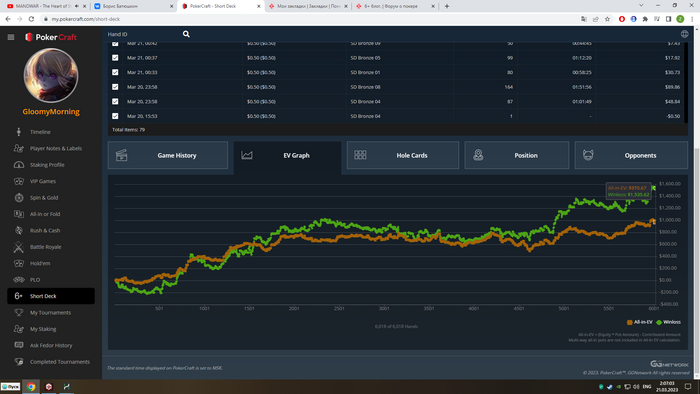Click the GloomyMorning avatar picture

(x=51, y=76)
